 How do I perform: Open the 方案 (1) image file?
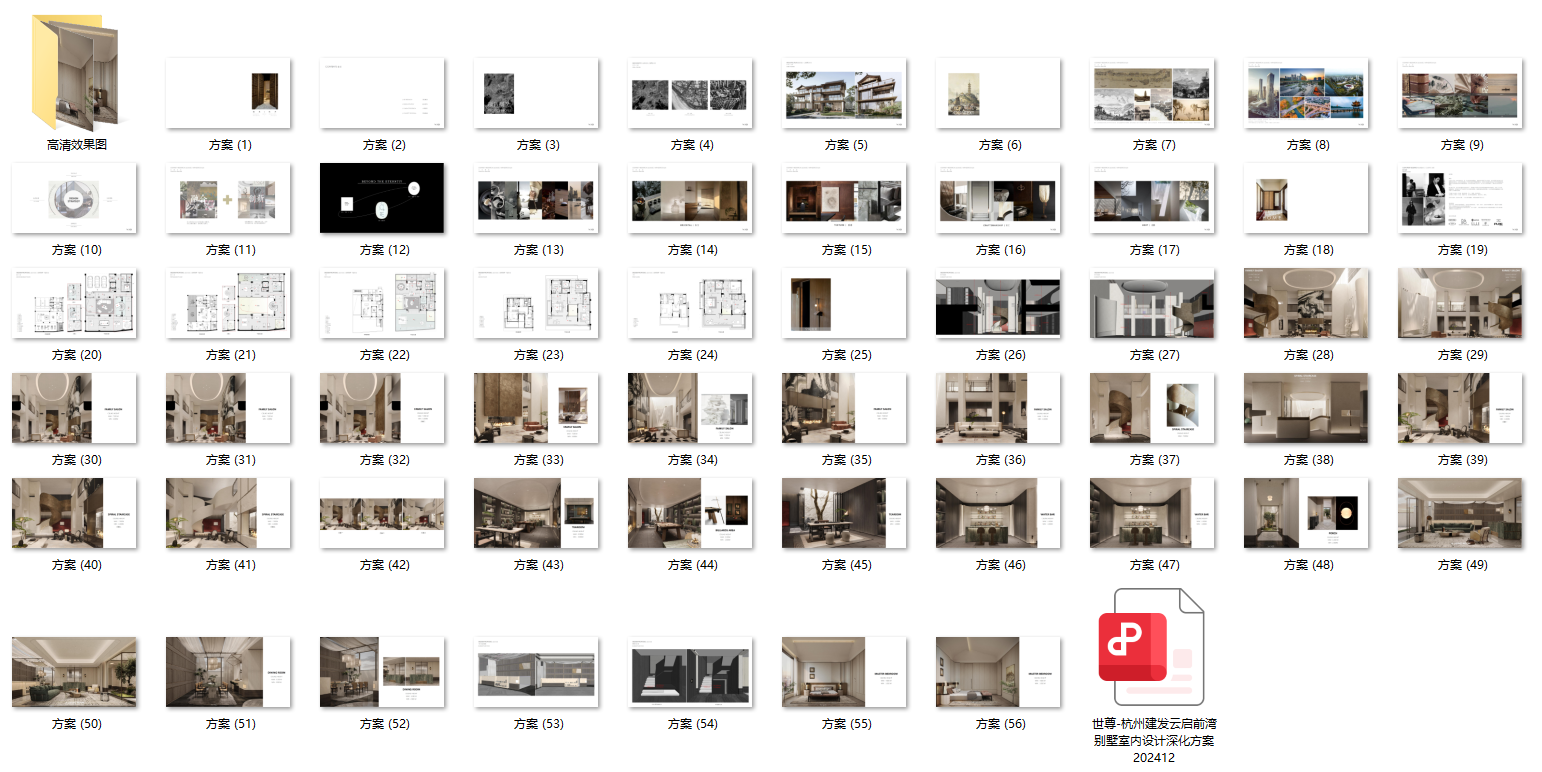(x=228, y=93)
